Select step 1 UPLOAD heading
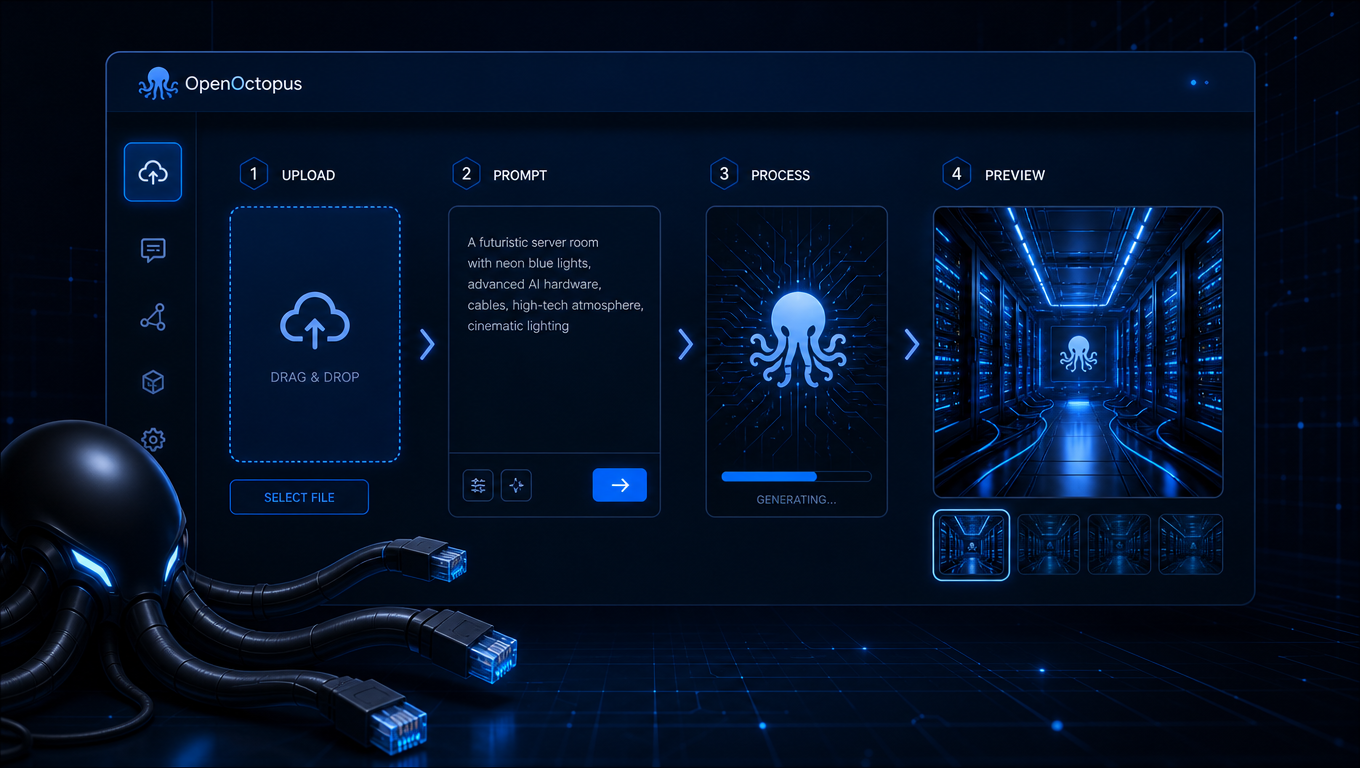The image size is (1360, 768). 288,174
